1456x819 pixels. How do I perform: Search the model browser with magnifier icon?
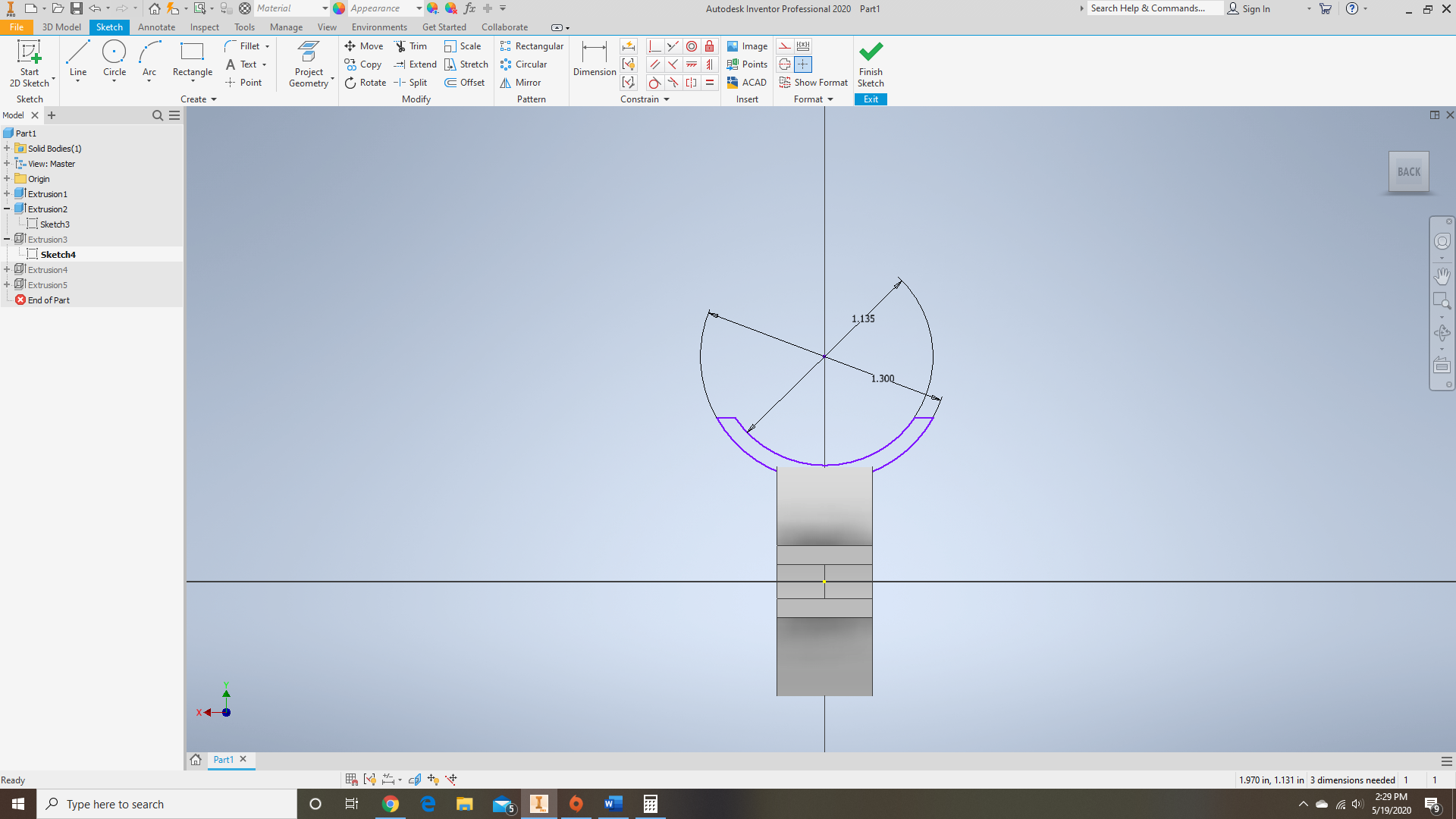coord(158,115)
